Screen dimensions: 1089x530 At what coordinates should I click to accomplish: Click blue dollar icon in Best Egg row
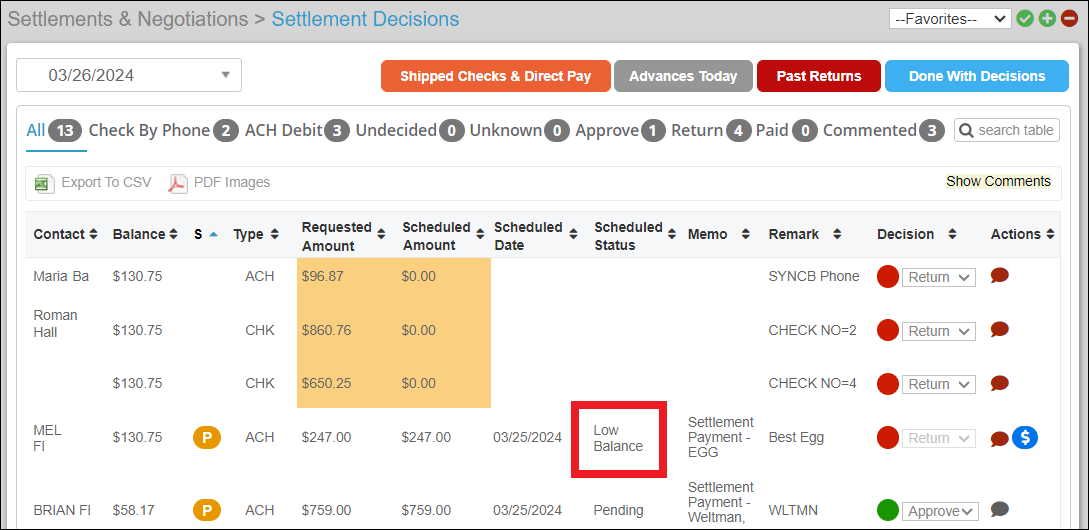(1025, 437)
